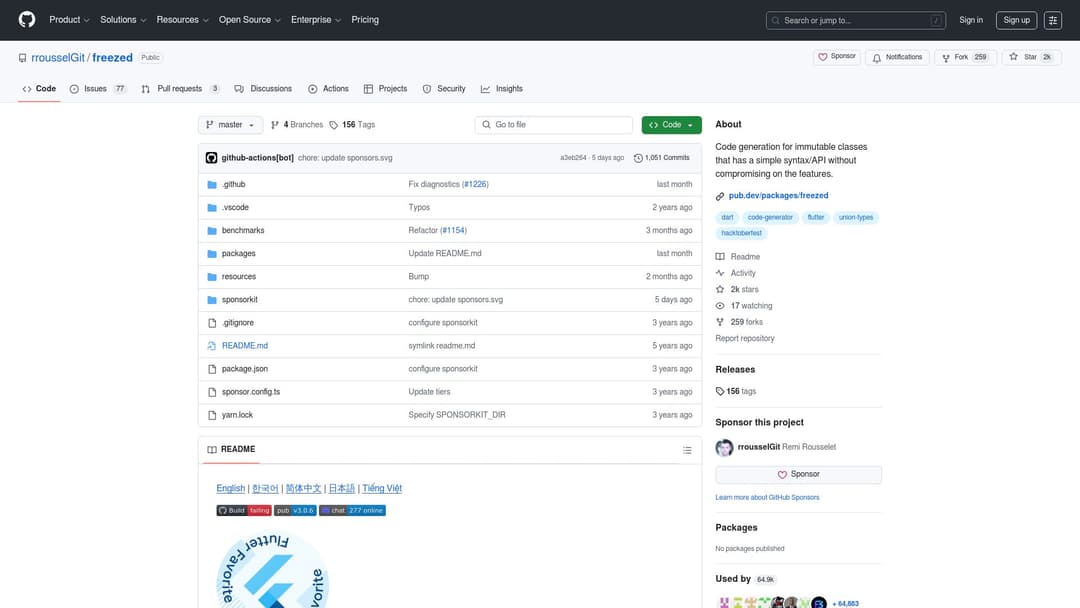Open pub.dev/packages/freezed link
Screen dimensions: 1080x608
click(x=778, y=196)
